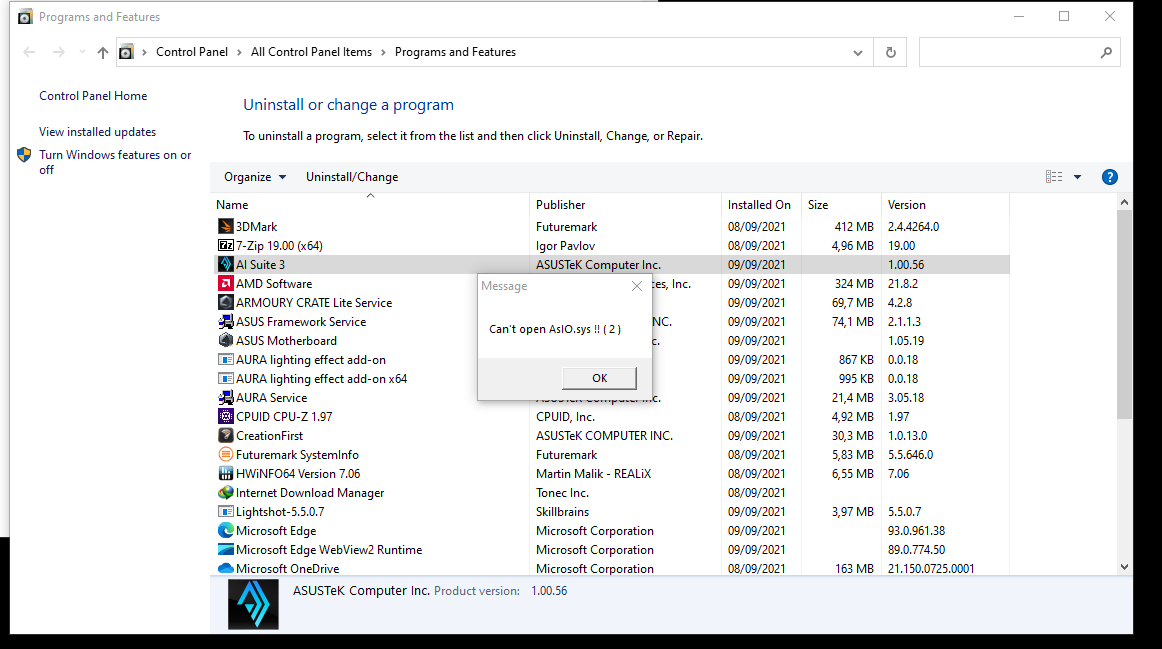Select the Lightshot icon in the list
This screenshot has height=649, width=1162.
click(226, 511)
